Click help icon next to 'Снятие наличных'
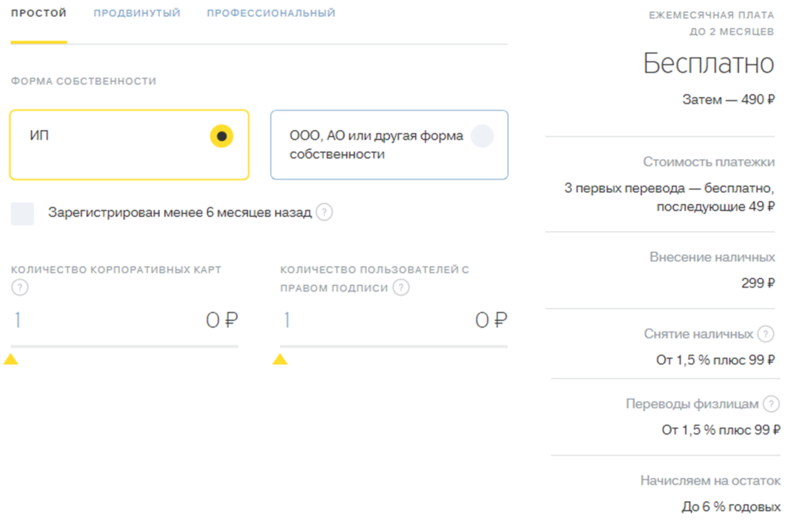The height and width of the screenshot is (529, 800). pyautogui.click(x=766, y=334)
